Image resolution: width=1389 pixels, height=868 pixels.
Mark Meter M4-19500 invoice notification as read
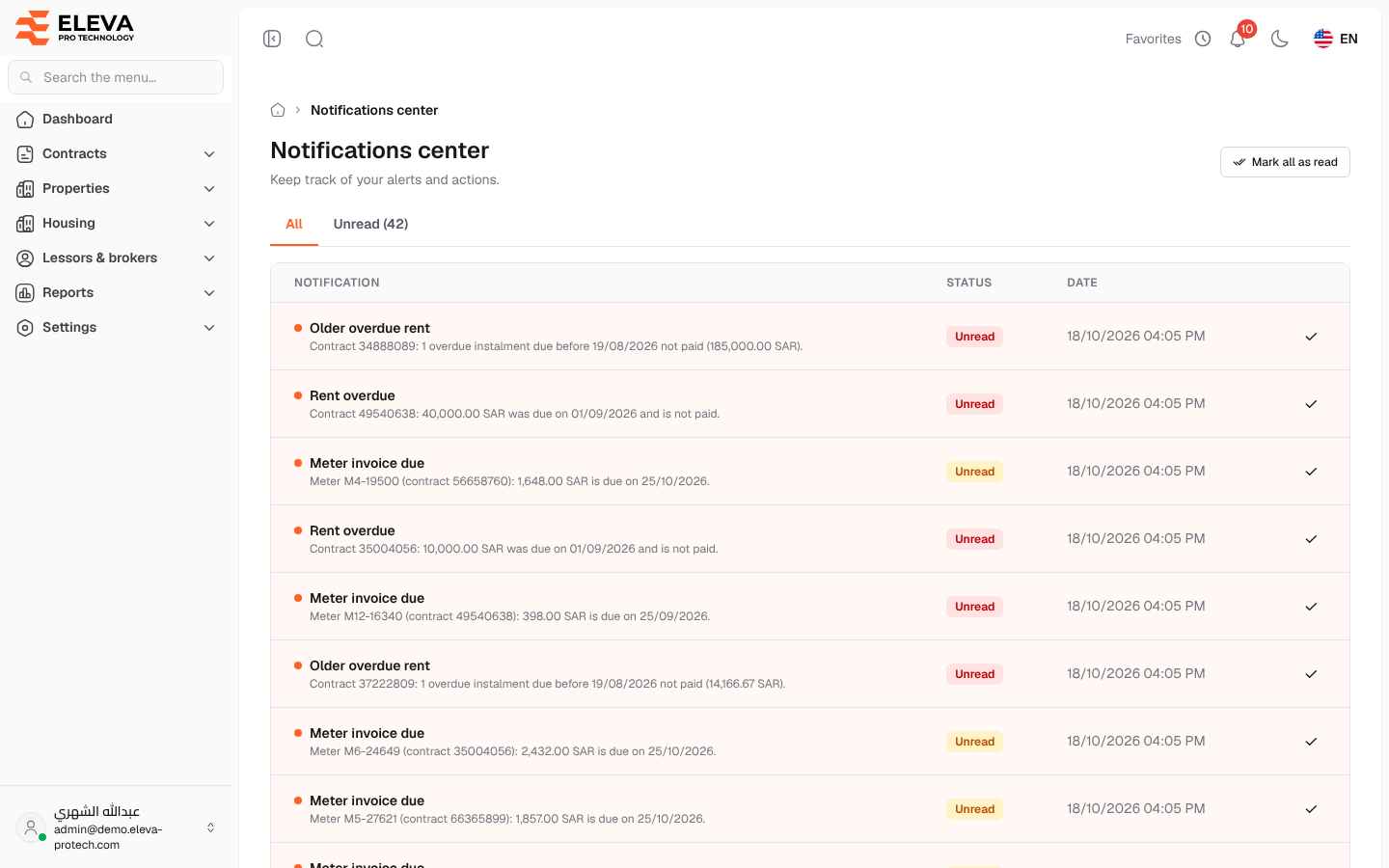[x=1311, y=472]
